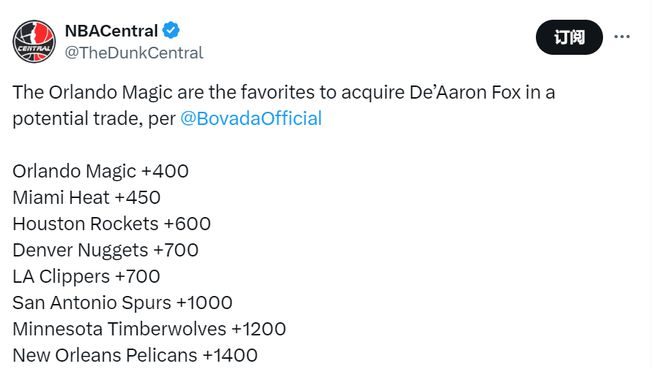This screenshot has width=660, height=369.
Task: Select the "Miami Heat +450" line
Action: coord(87,197)
